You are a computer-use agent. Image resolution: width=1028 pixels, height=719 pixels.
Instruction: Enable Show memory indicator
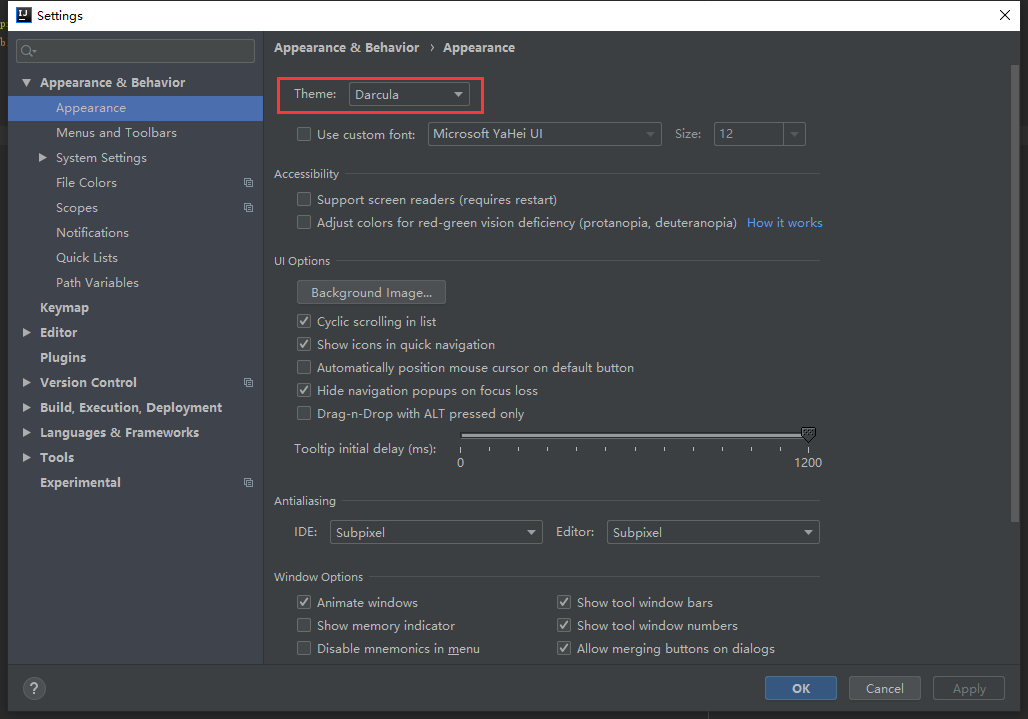[x=304, y=625]
